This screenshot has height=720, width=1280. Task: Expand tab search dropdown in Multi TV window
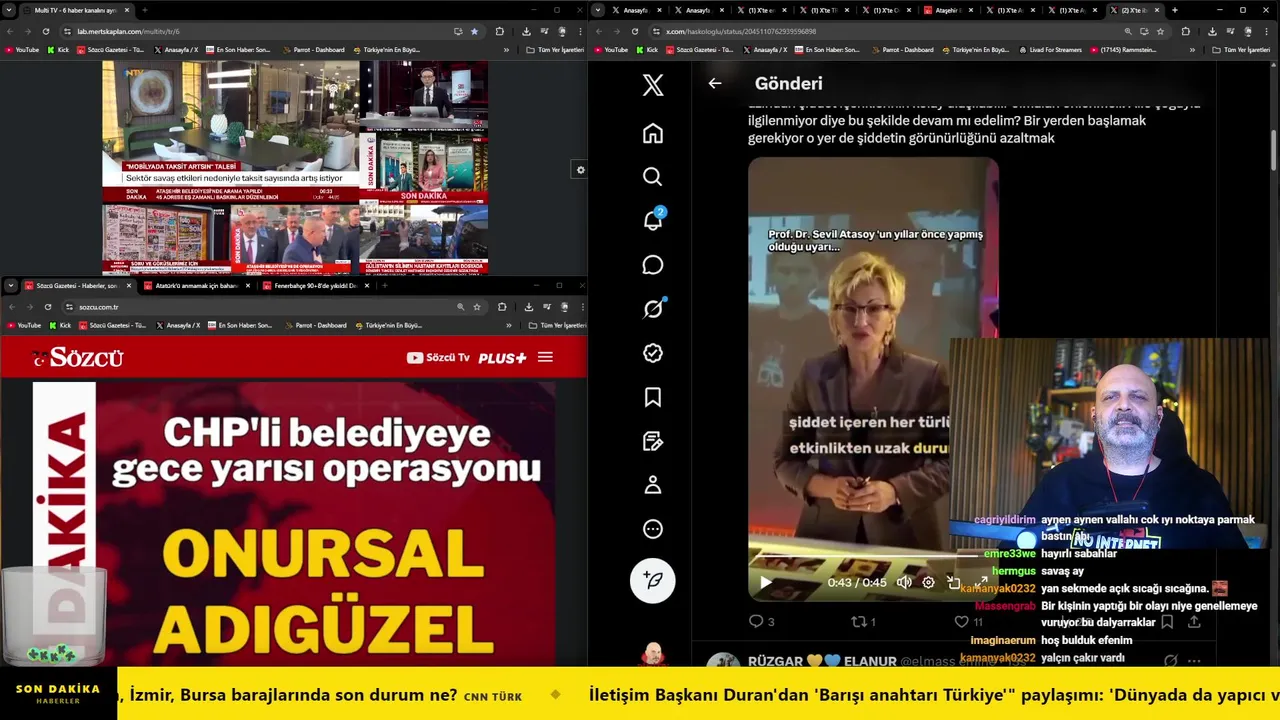11,10
